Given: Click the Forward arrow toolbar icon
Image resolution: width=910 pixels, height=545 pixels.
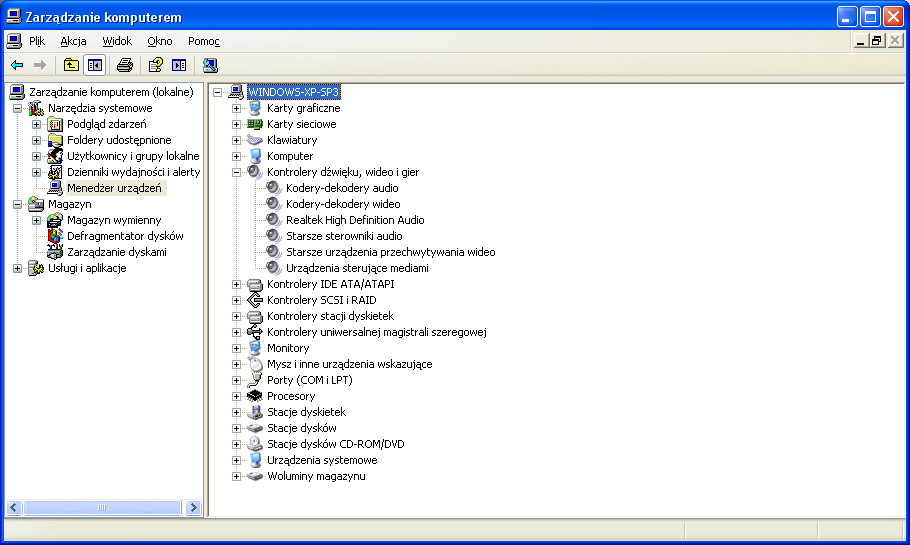Looking at the screenshot, I should coord(39,65).
